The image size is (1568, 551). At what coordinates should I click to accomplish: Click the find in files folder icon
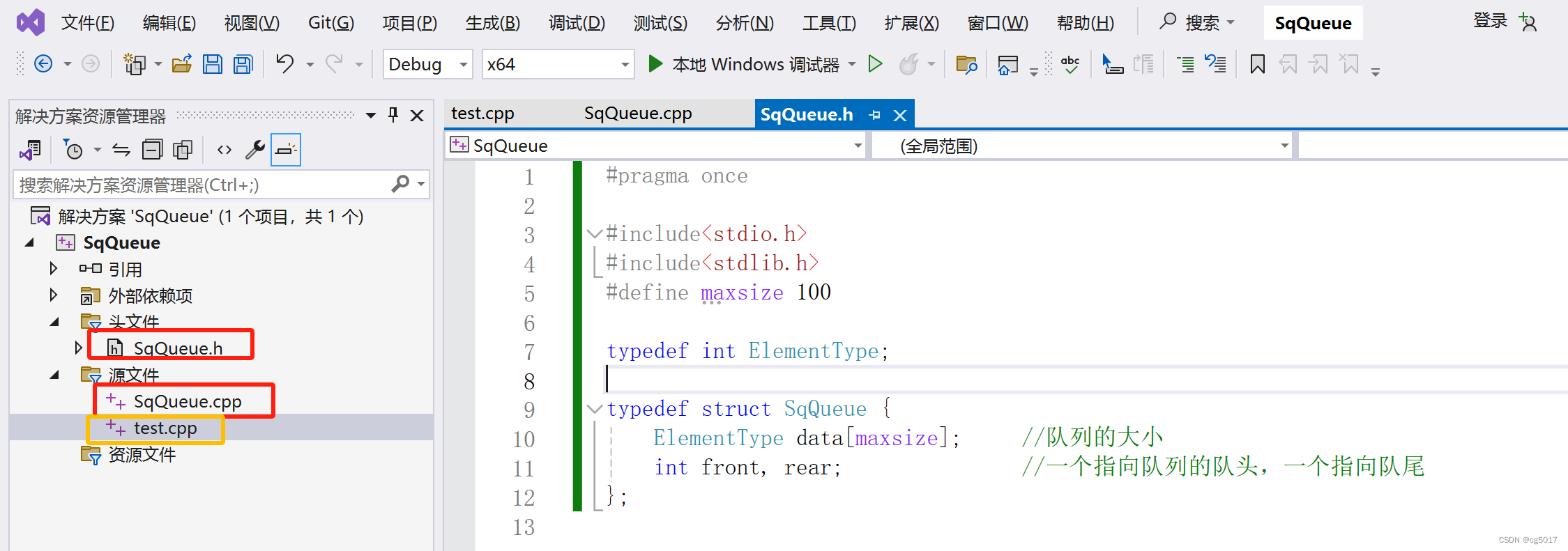pyautogui.click(x=966, y=65)
